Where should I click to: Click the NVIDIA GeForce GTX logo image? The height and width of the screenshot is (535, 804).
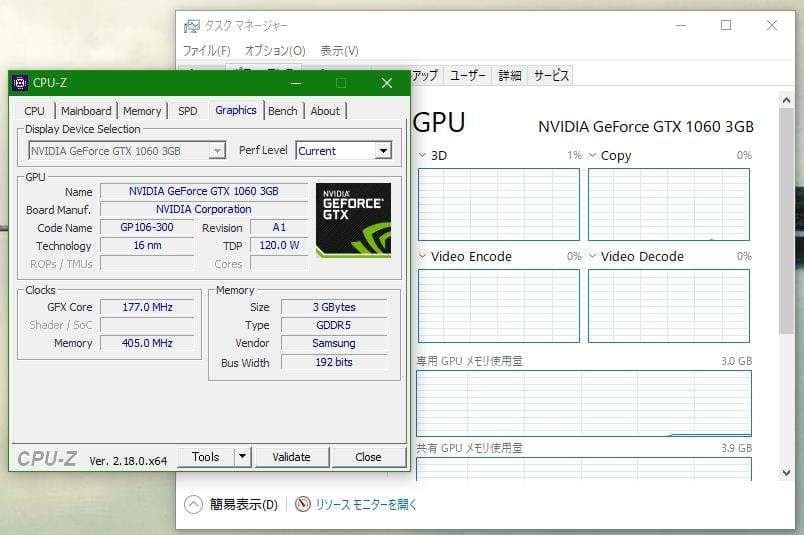[x=353, y=220]
